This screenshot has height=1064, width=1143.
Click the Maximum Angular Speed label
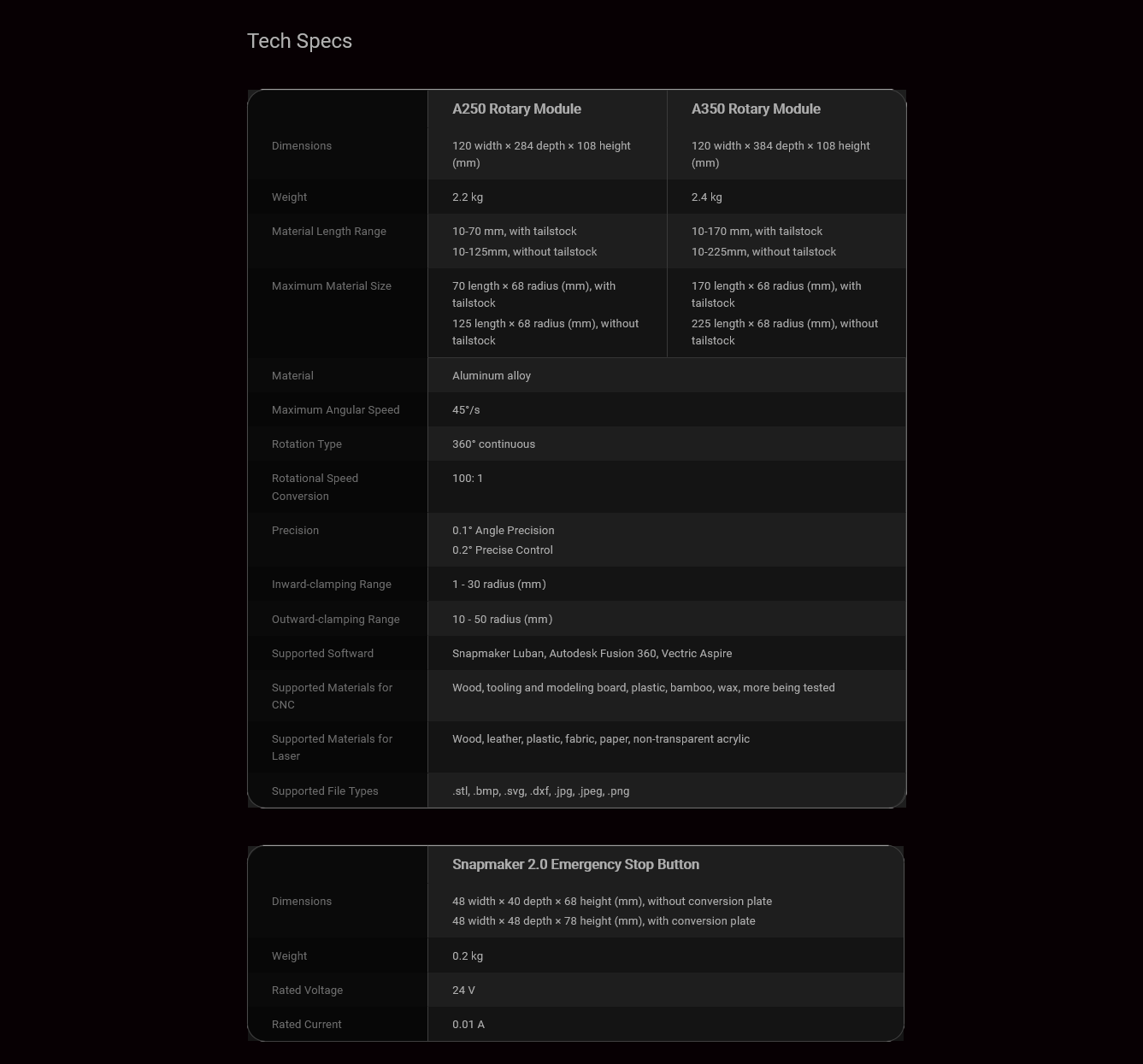tap(336, 410)
